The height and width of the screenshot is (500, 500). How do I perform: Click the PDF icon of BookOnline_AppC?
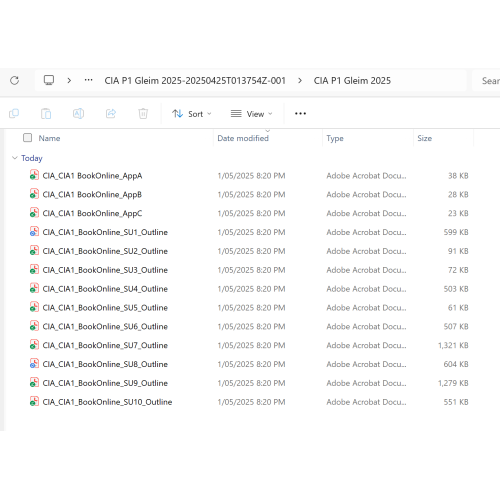[34, 213]
